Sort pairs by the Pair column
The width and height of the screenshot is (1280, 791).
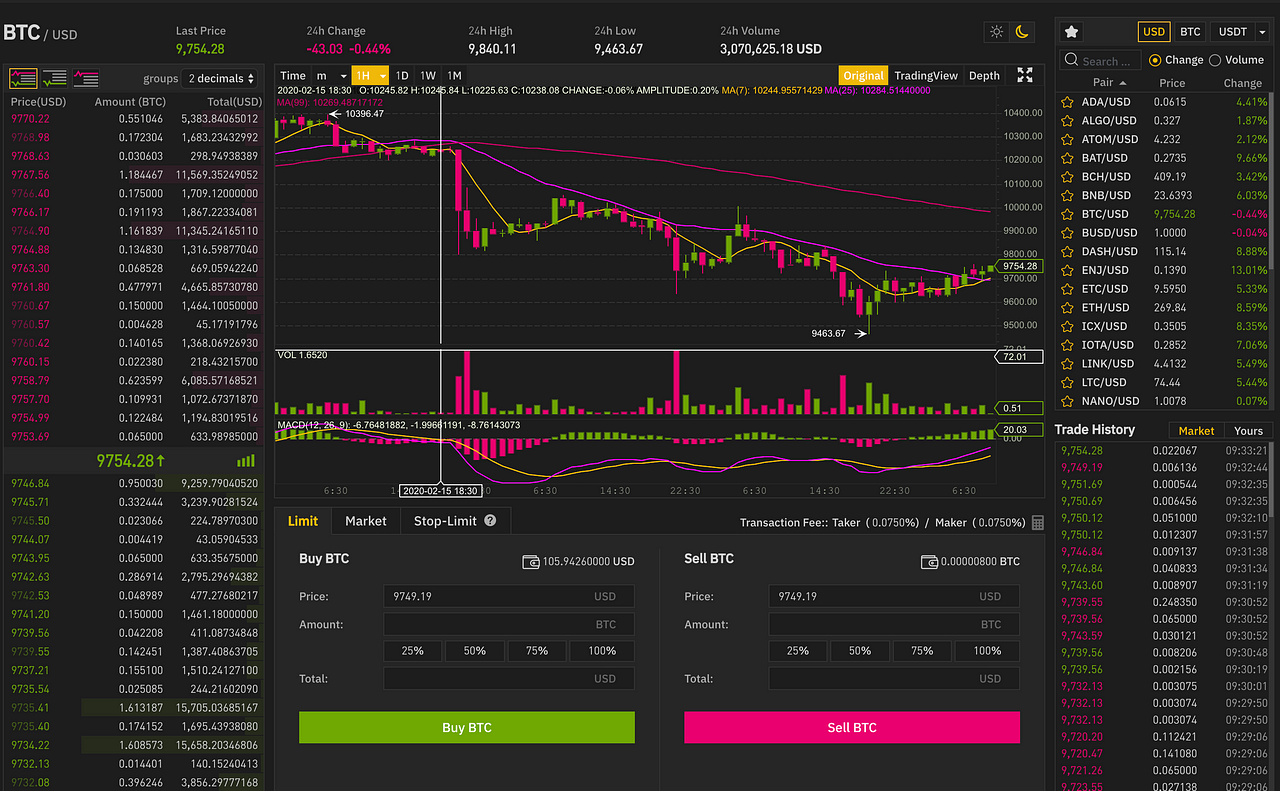(x=1110, y=83)
